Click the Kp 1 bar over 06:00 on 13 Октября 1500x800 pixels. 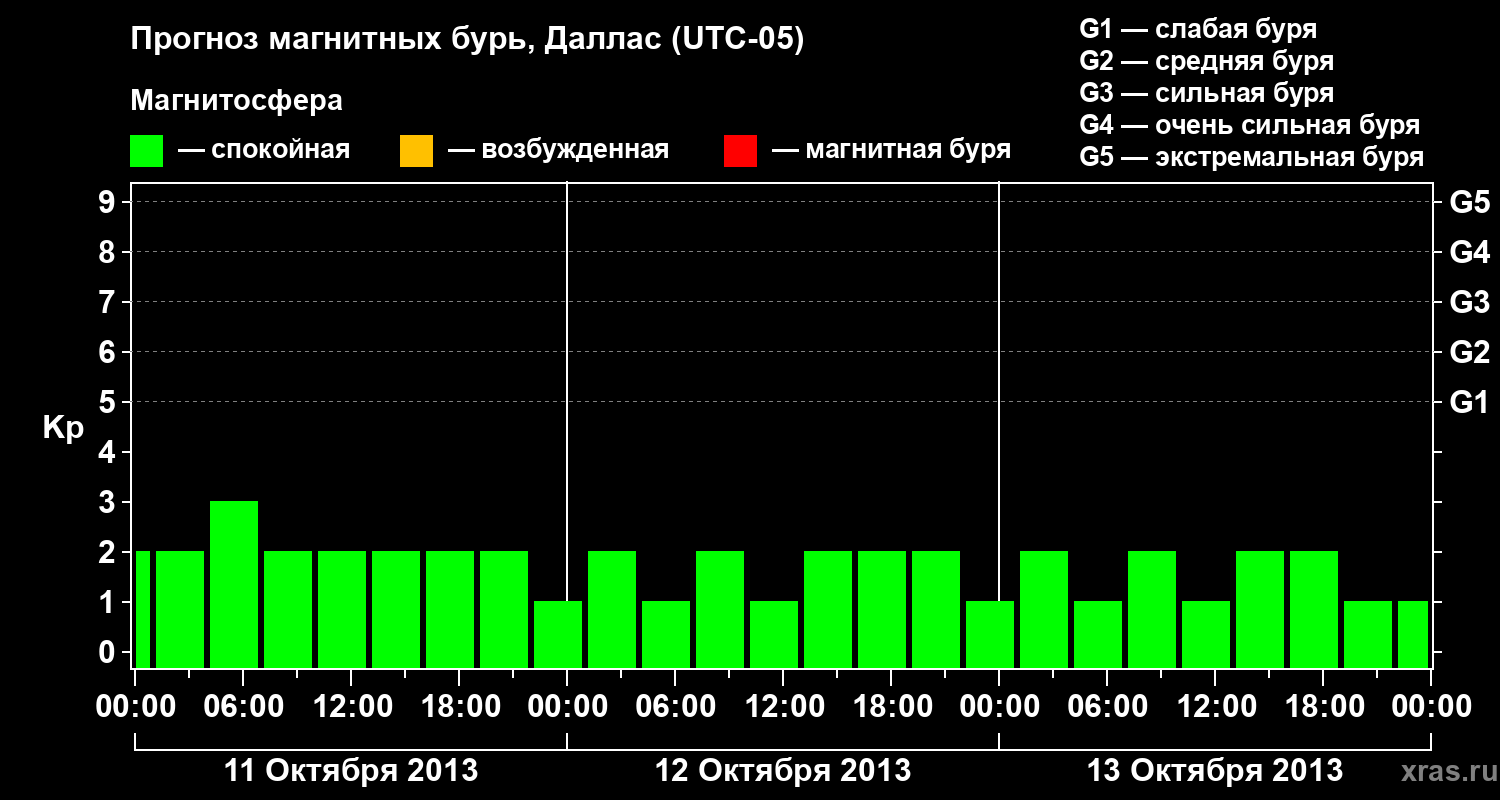[1098, 634]
